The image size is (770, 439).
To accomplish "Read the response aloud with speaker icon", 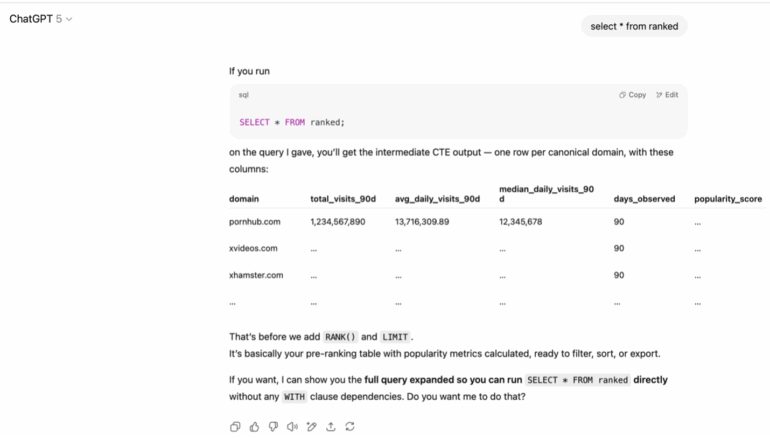I will pyautogui.click(x=292, y=427).
